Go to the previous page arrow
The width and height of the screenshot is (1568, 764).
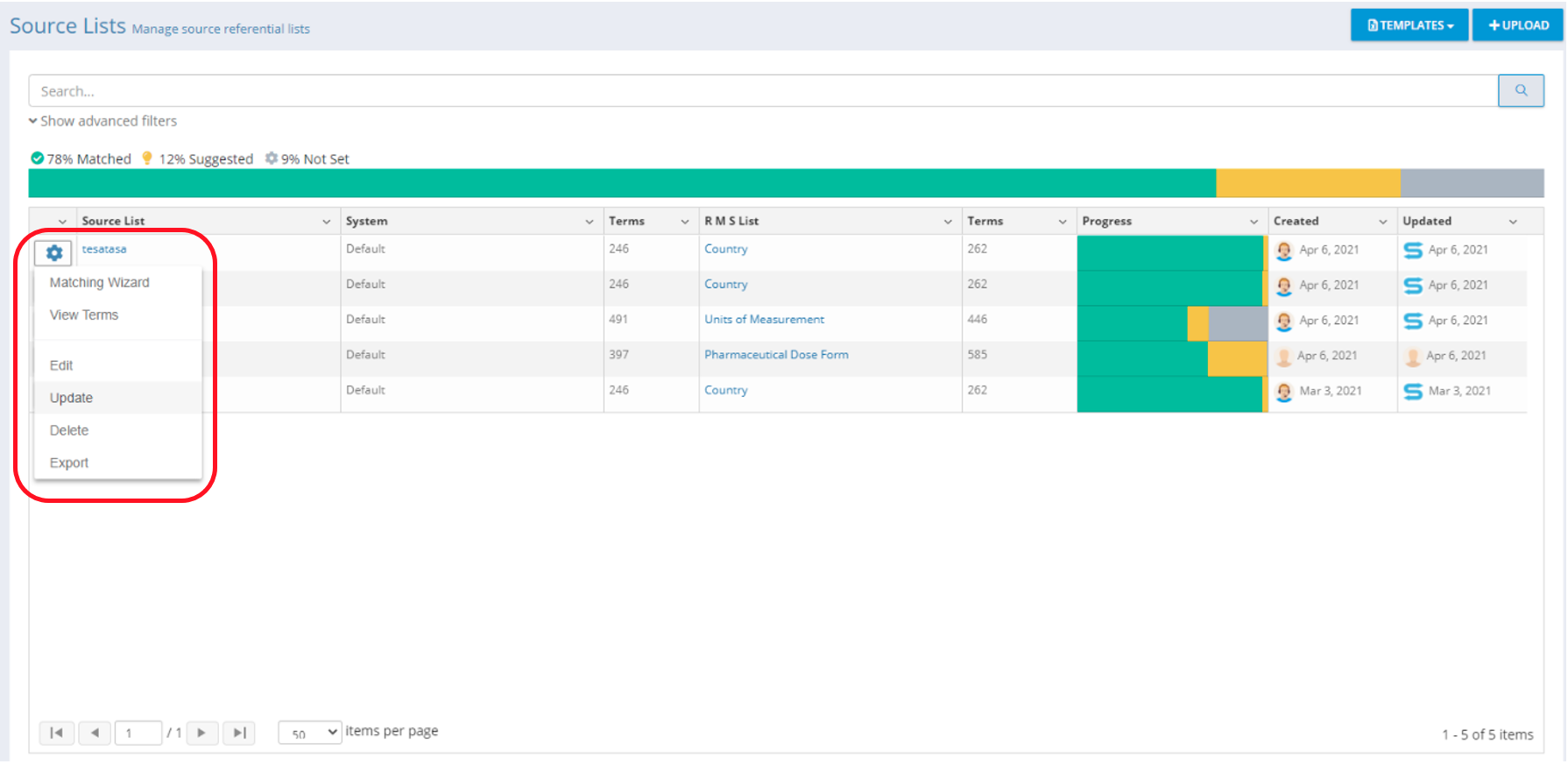(95, 732)
